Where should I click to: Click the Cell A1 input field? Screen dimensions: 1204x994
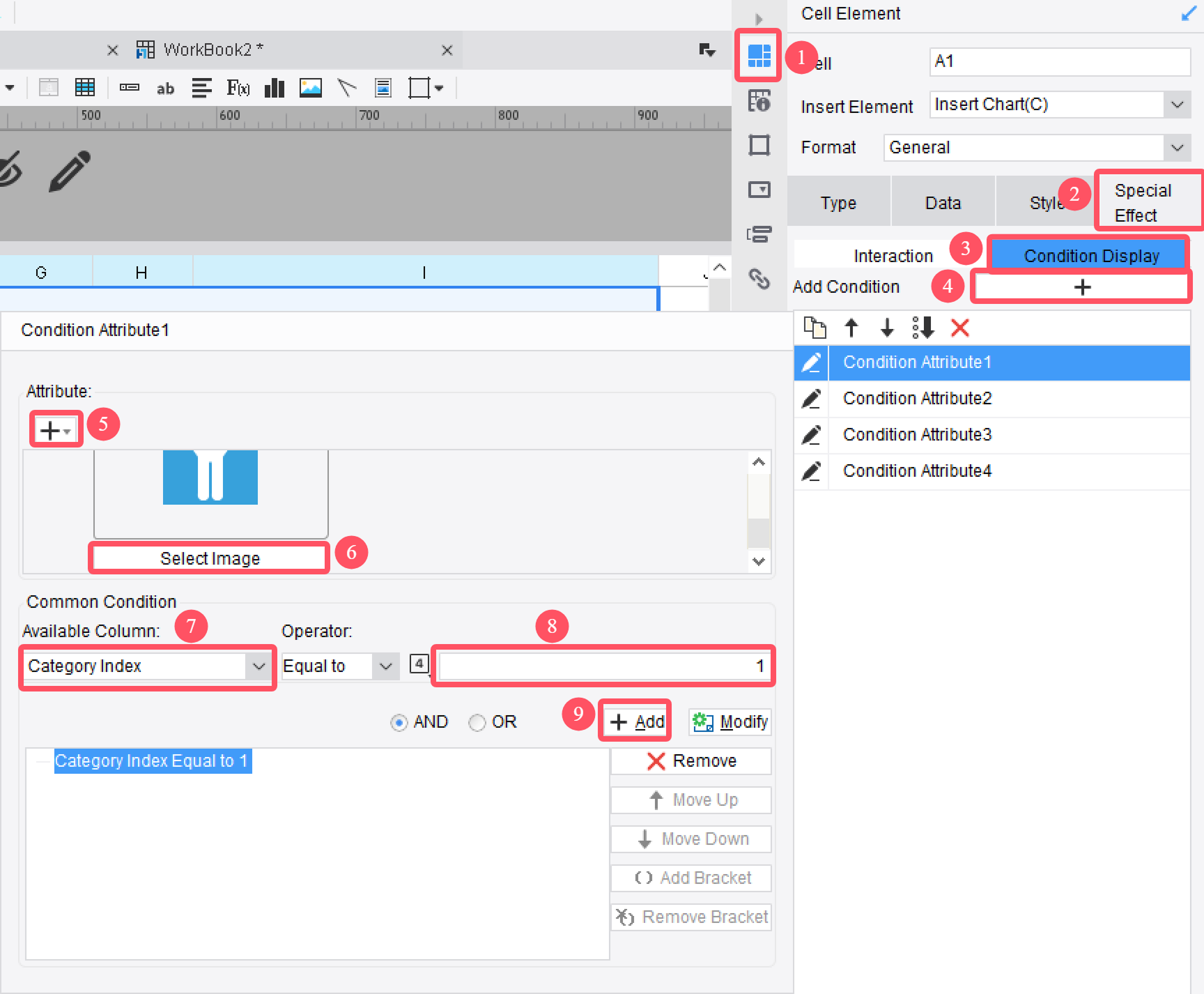(1060, 61)
